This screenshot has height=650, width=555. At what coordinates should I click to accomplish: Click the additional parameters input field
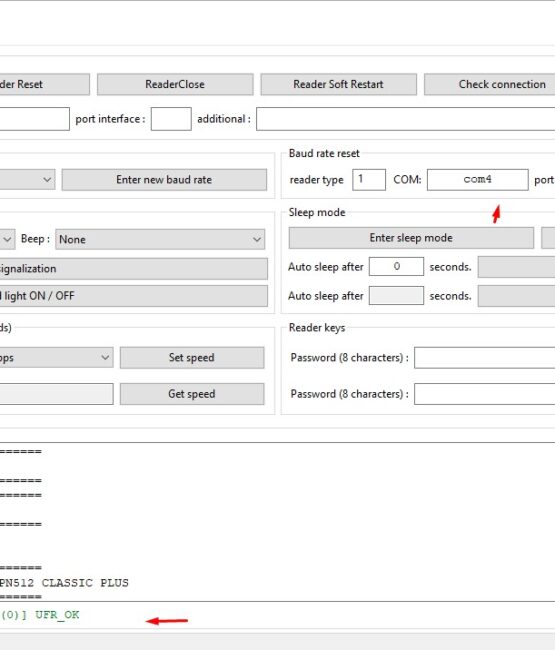[x=405, y=119]
